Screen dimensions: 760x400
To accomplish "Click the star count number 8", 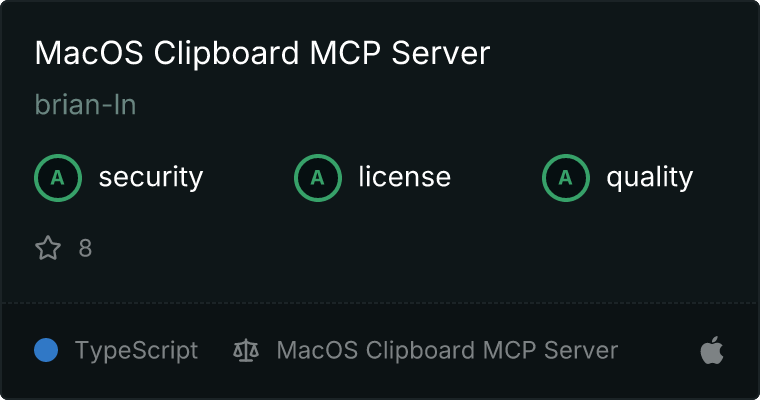I will click(x=85, y=248).
